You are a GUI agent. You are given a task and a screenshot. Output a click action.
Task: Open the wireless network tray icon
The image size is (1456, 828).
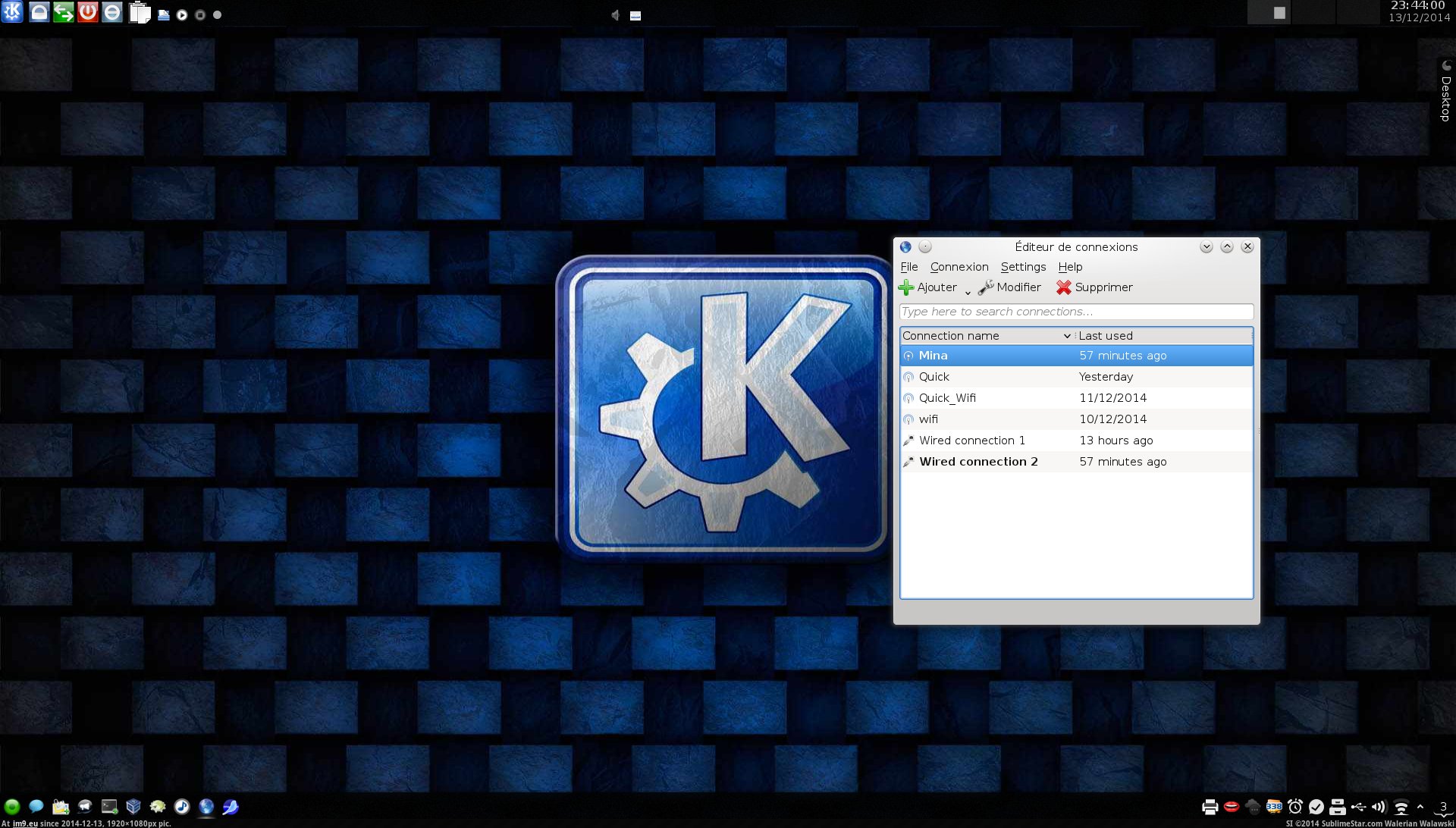click(x=1401, y=808)
